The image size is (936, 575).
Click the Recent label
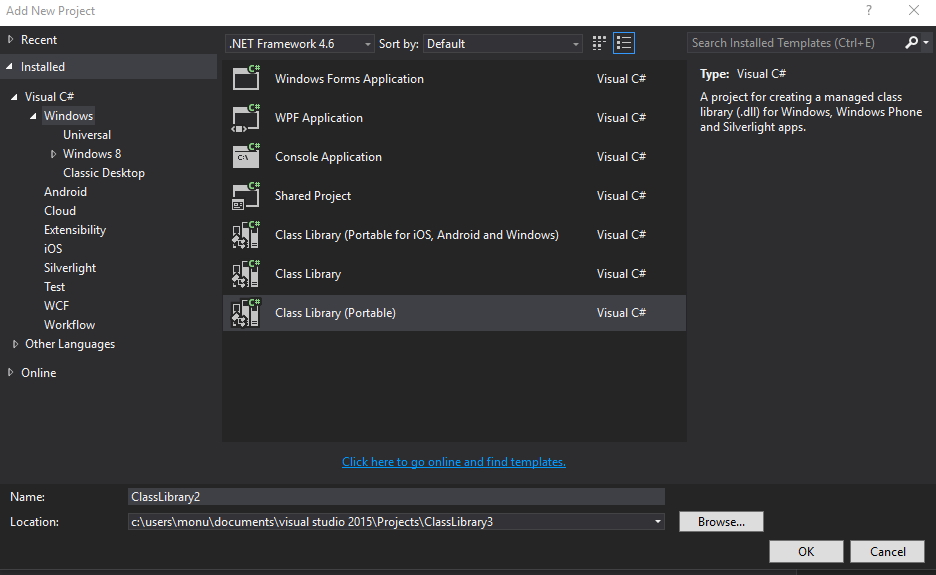pos(39,39)
